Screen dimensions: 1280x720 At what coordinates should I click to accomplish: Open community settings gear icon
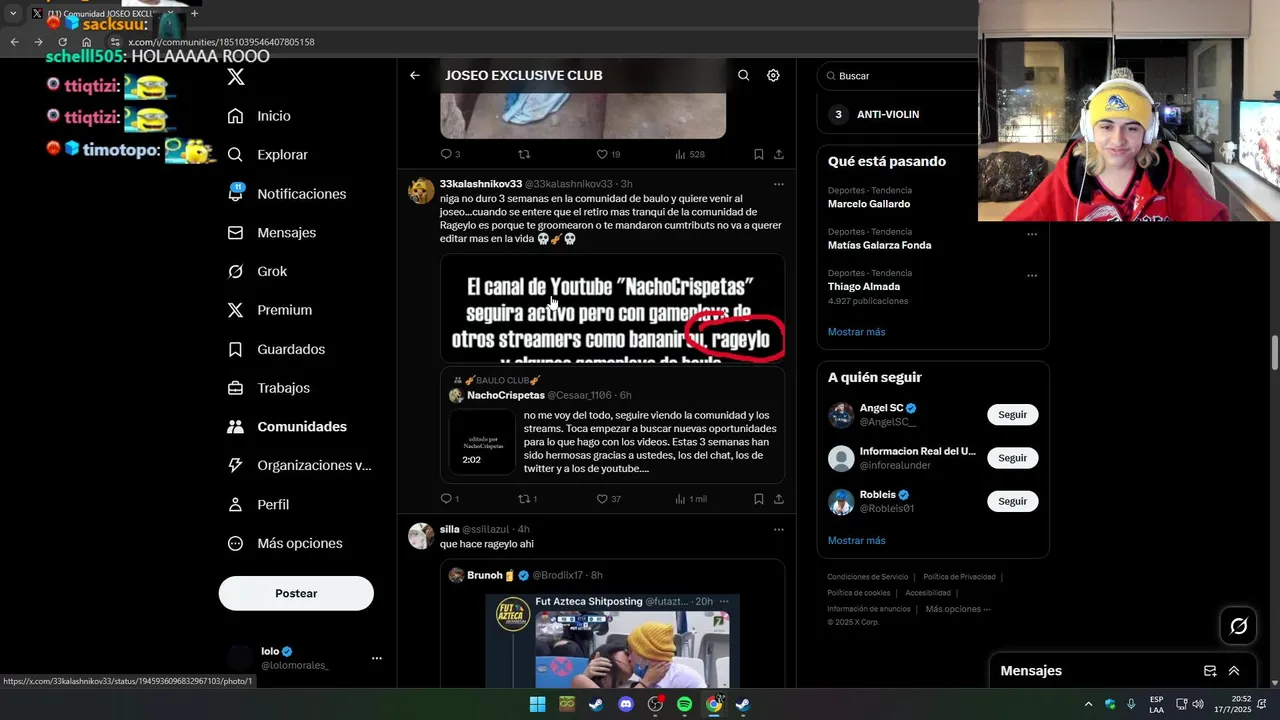[x=773, y=75]
